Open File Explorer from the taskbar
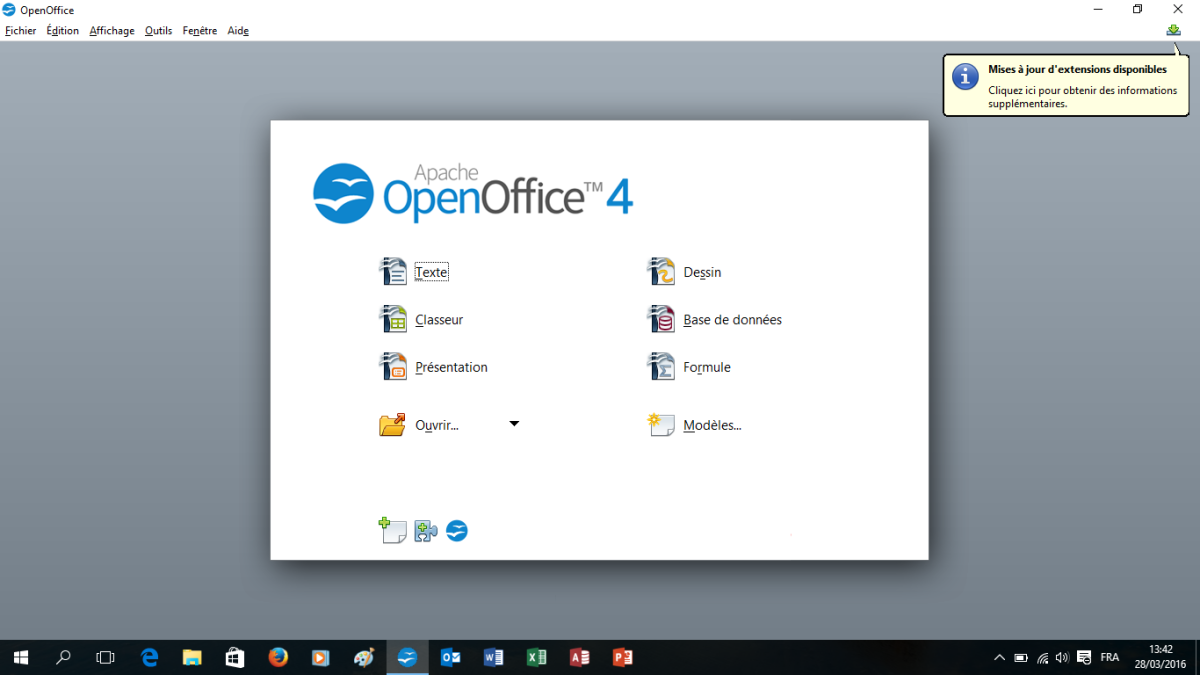 (193, 657)
